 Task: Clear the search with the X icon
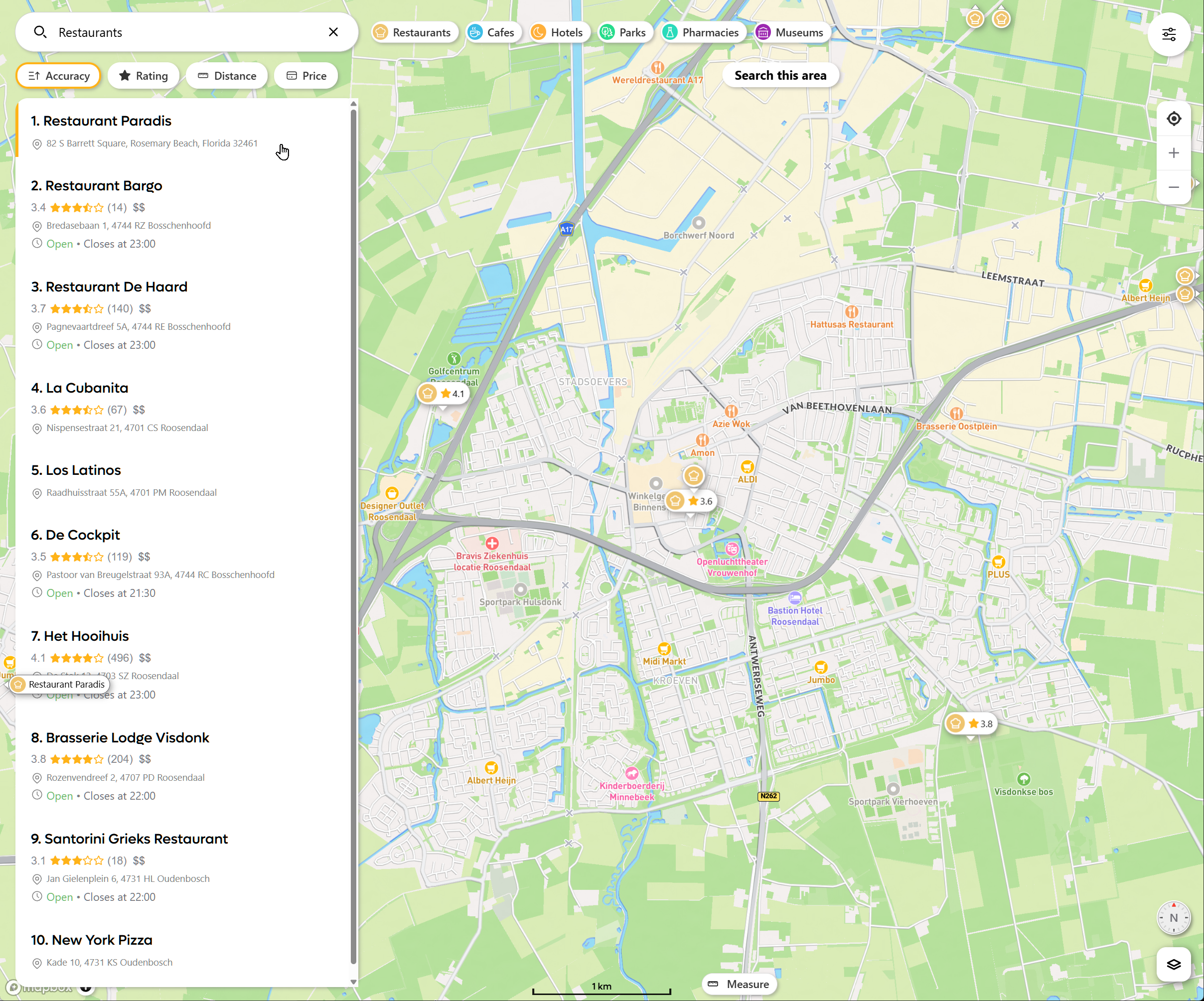pyautogui.click(x=333, y=32)
